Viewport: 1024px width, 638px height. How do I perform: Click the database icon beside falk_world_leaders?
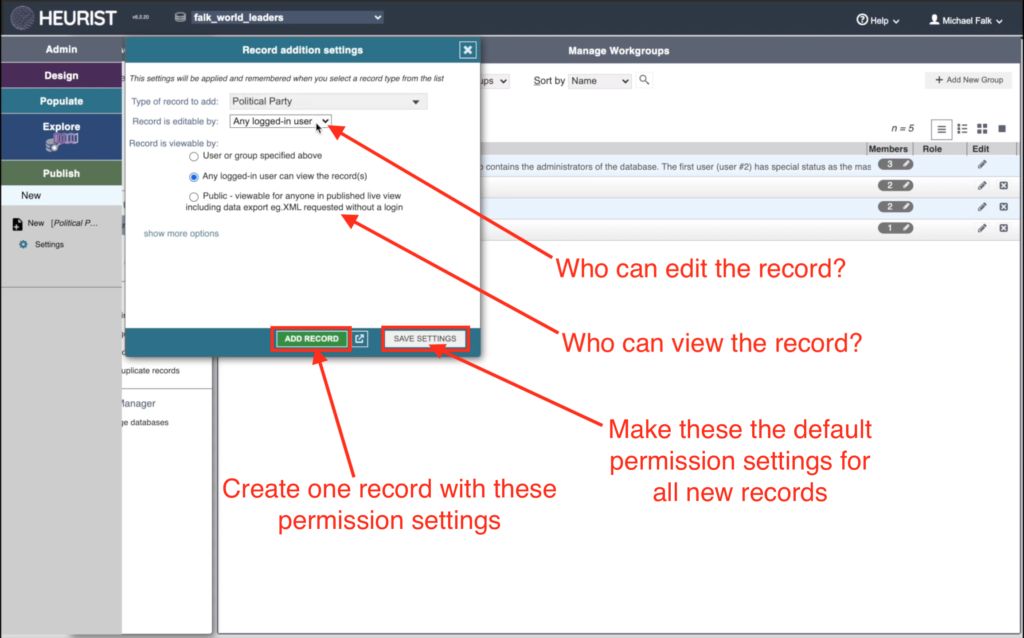coord(180,18)
